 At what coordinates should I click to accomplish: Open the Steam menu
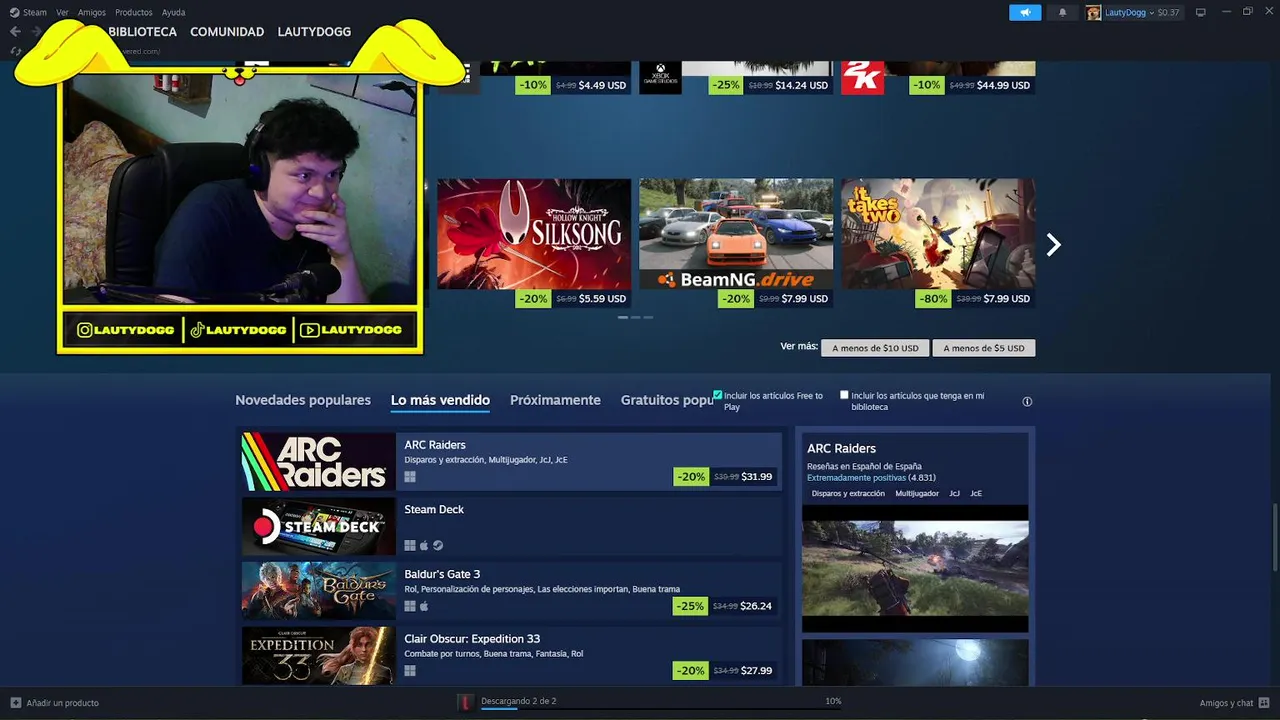(35, 12)
